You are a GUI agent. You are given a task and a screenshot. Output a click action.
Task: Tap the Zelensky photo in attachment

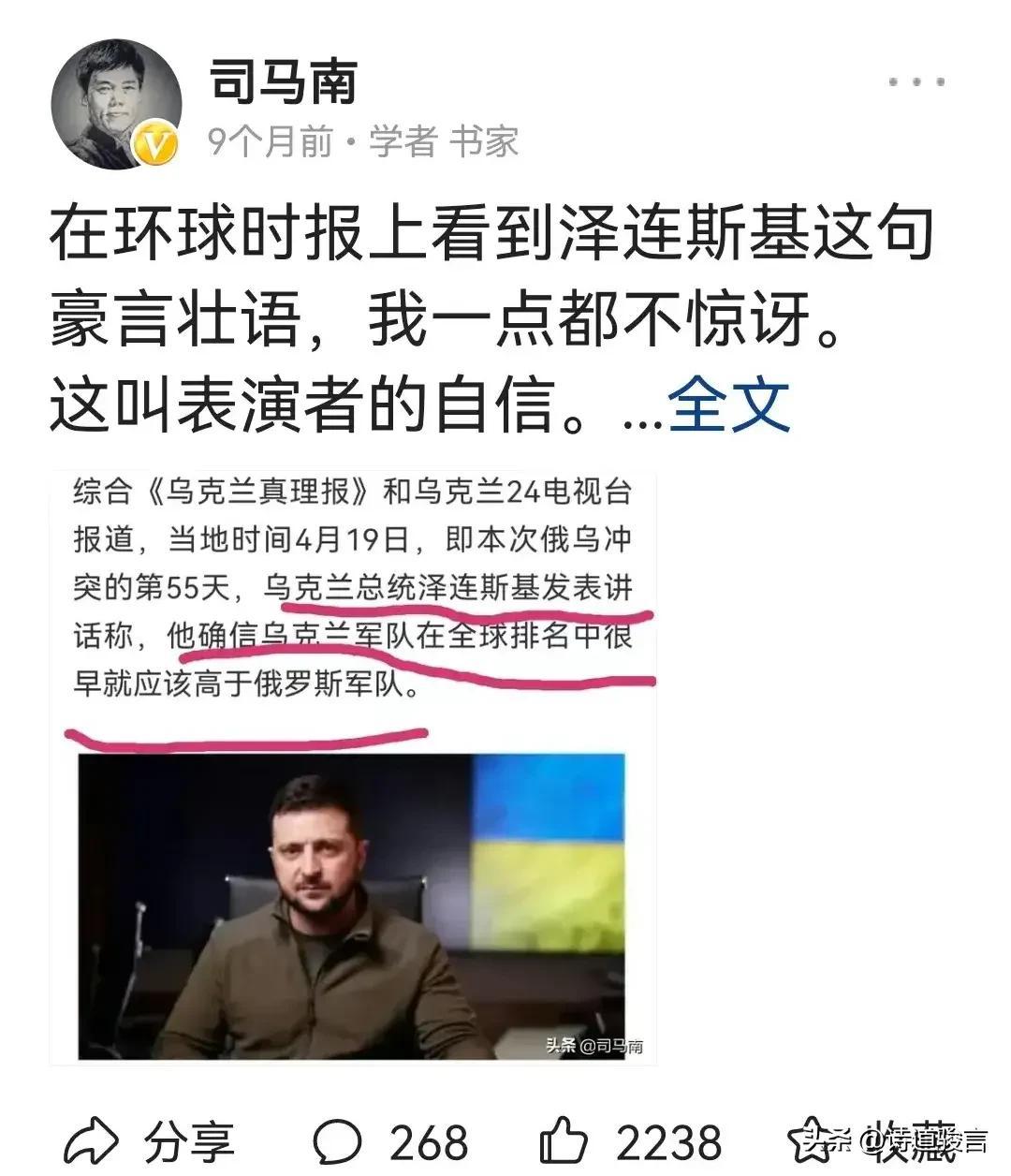[352, 906]
